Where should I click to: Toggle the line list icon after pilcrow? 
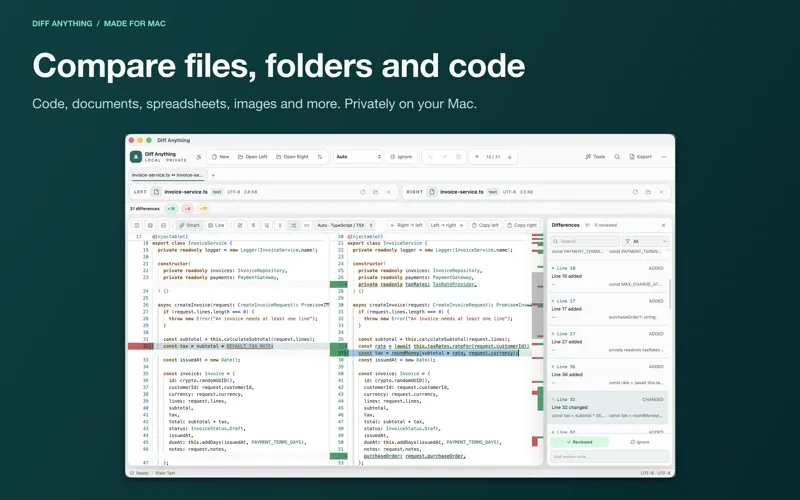point(266,225)
